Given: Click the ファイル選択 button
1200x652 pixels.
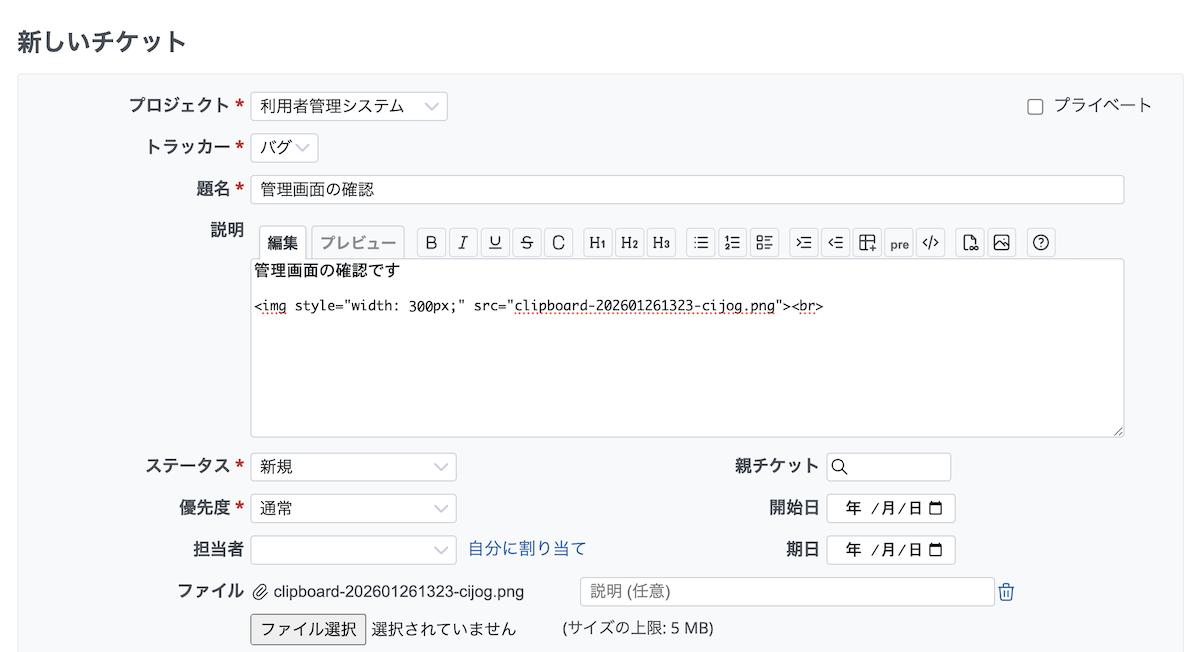Looking at the screenshot, I should pyautogui.click(x=308, y=629).
